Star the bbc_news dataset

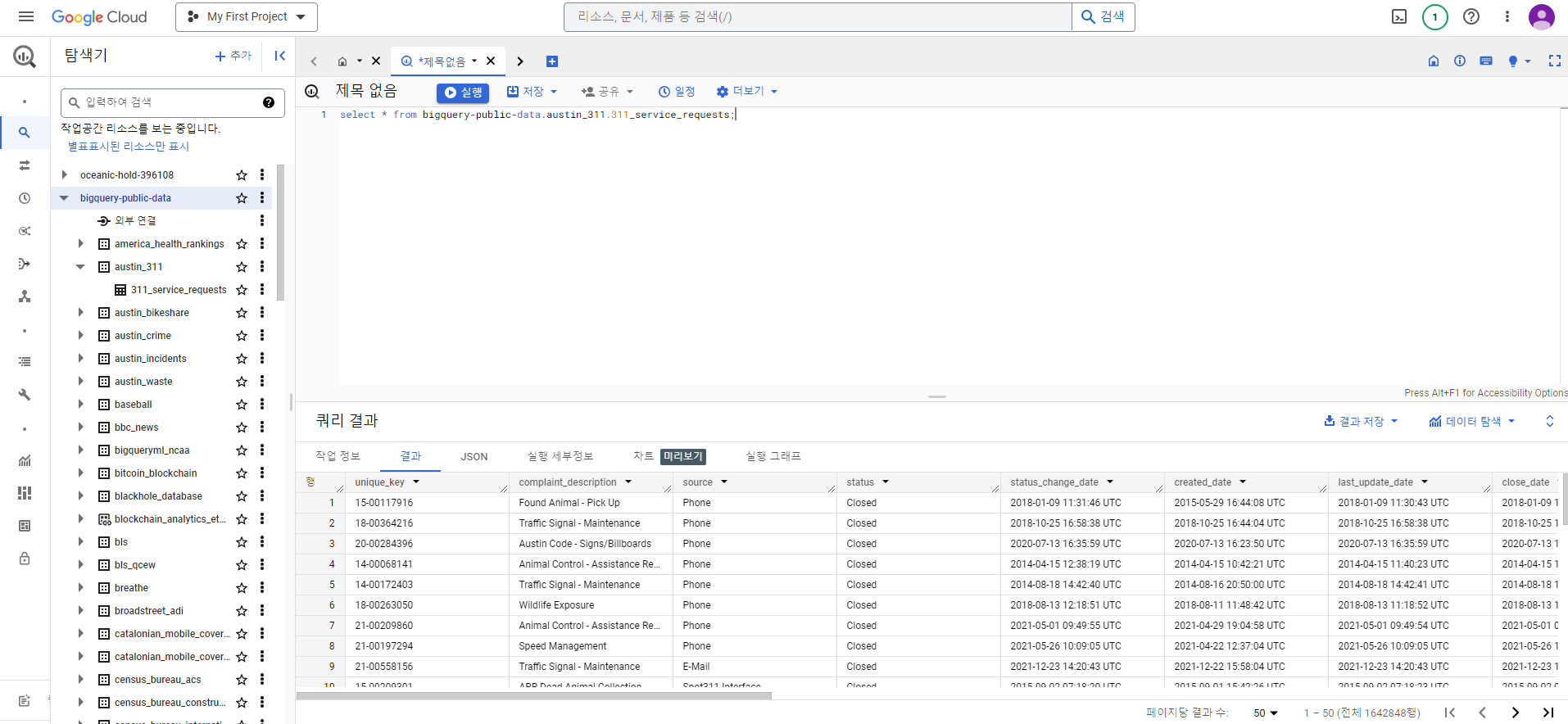pyautogui.click(x=242, y=428)
